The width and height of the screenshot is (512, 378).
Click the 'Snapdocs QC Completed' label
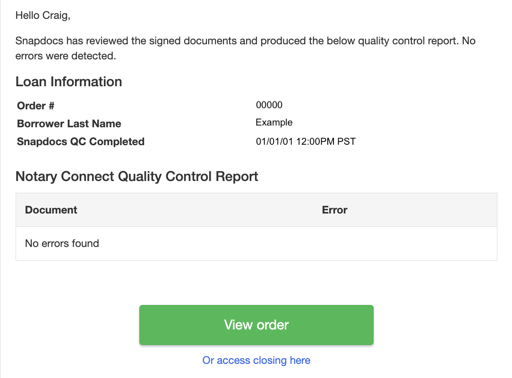[81, 142]
